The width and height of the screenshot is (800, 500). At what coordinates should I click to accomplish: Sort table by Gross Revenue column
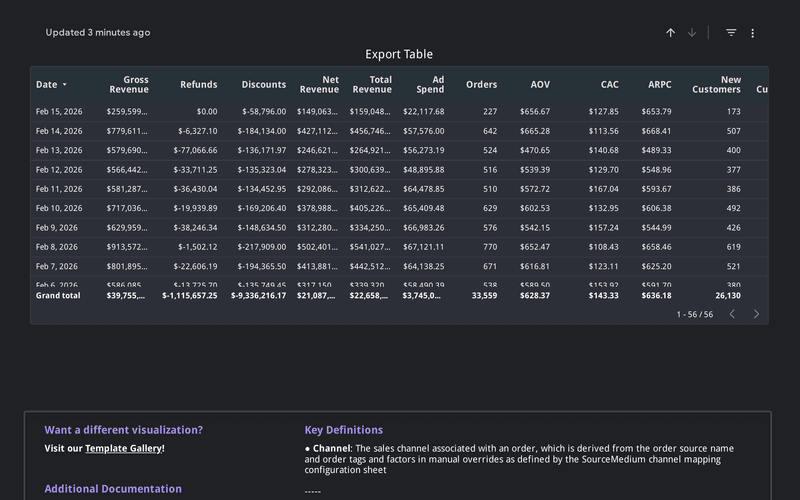(x=128, y=85)
